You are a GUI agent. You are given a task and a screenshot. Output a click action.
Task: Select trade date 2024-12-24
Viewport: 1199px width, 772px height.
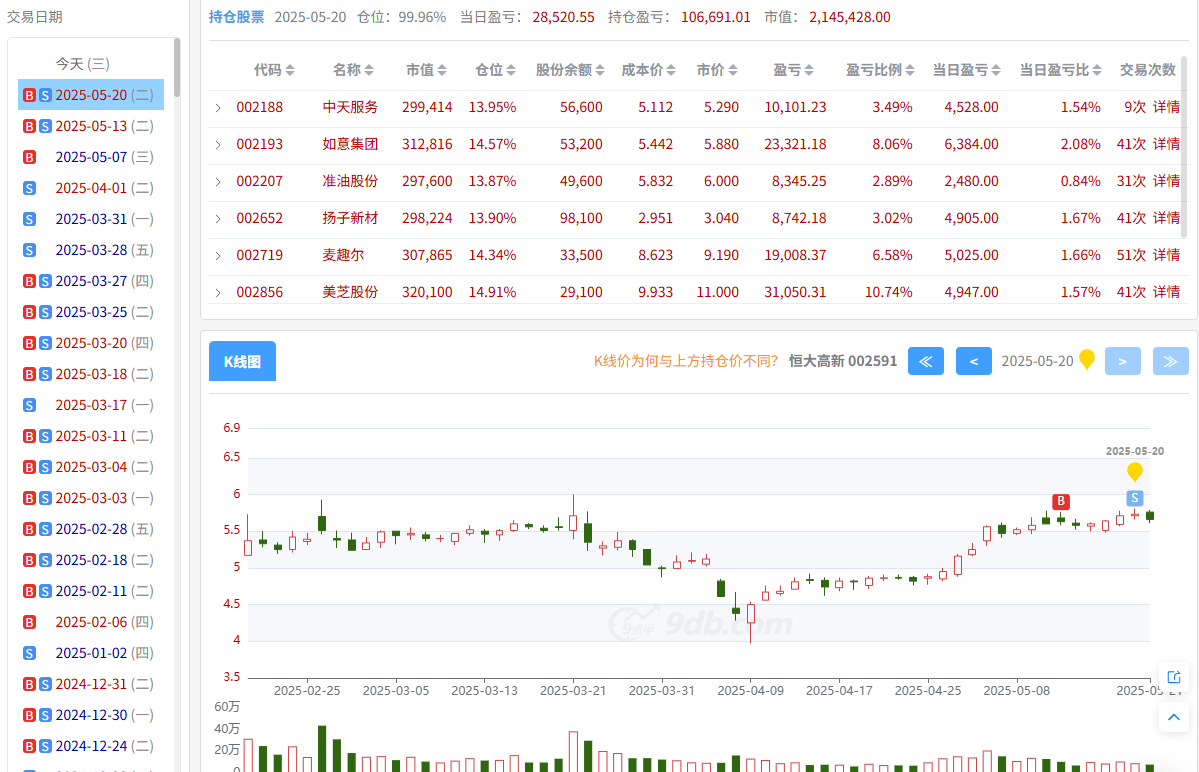coord(91,747)
